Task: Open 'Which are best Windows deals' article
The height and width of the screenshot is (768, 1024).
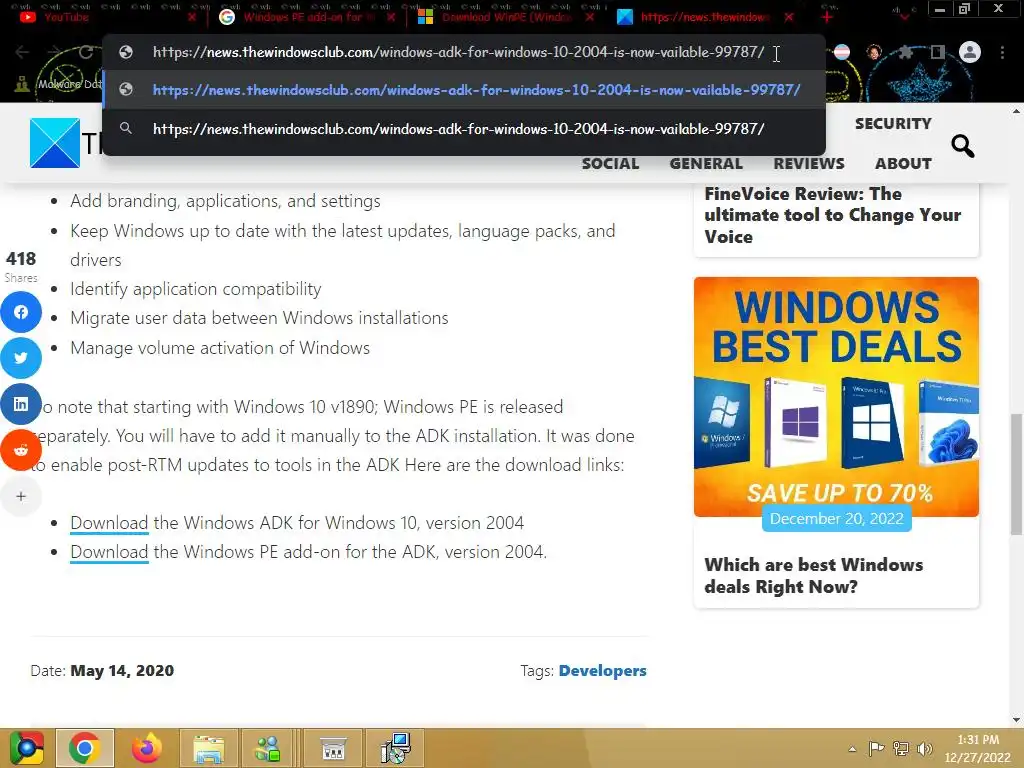Action: (814, 575)
